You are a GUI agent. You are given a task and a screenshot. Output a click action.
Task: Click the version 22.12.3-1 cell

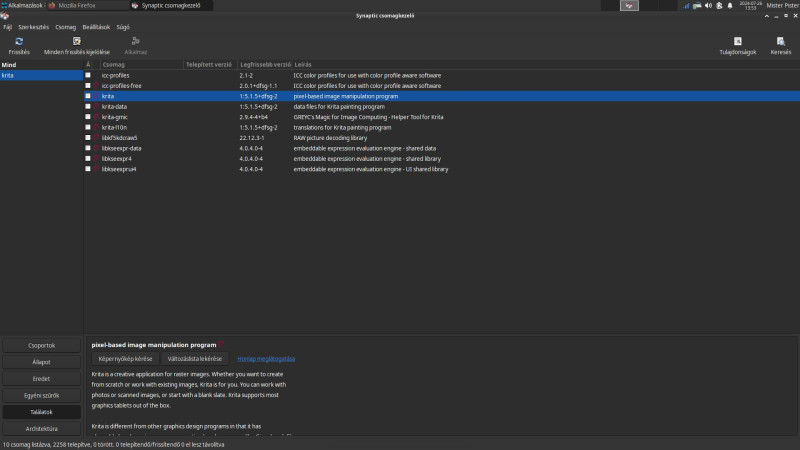coord(252,138)
